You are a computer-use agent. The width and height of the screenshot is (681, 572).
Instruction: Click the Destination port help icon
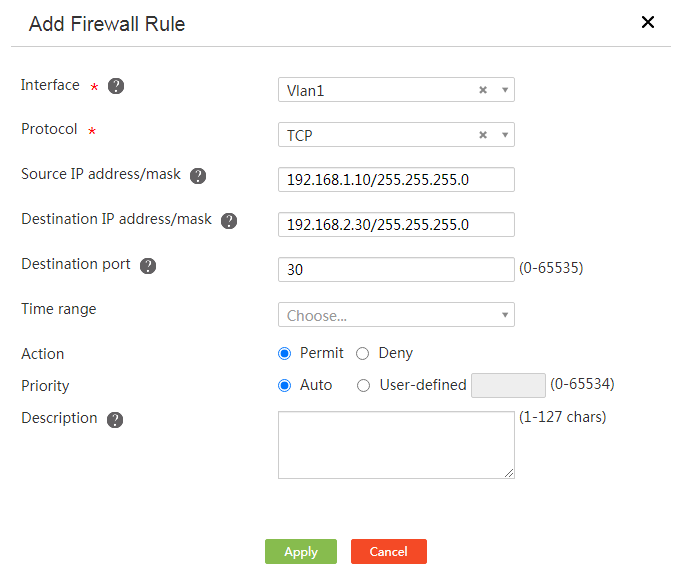[x=148, y=266]
